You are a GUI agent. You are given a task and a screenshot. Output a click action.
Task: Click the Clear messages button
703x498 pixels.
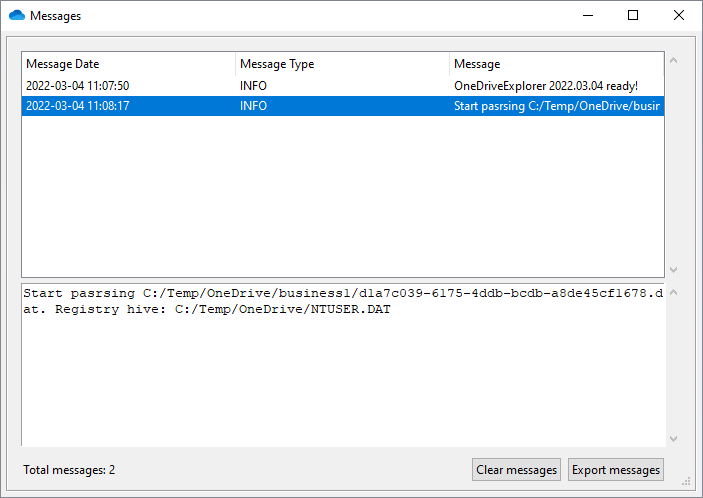pos(516,469)
